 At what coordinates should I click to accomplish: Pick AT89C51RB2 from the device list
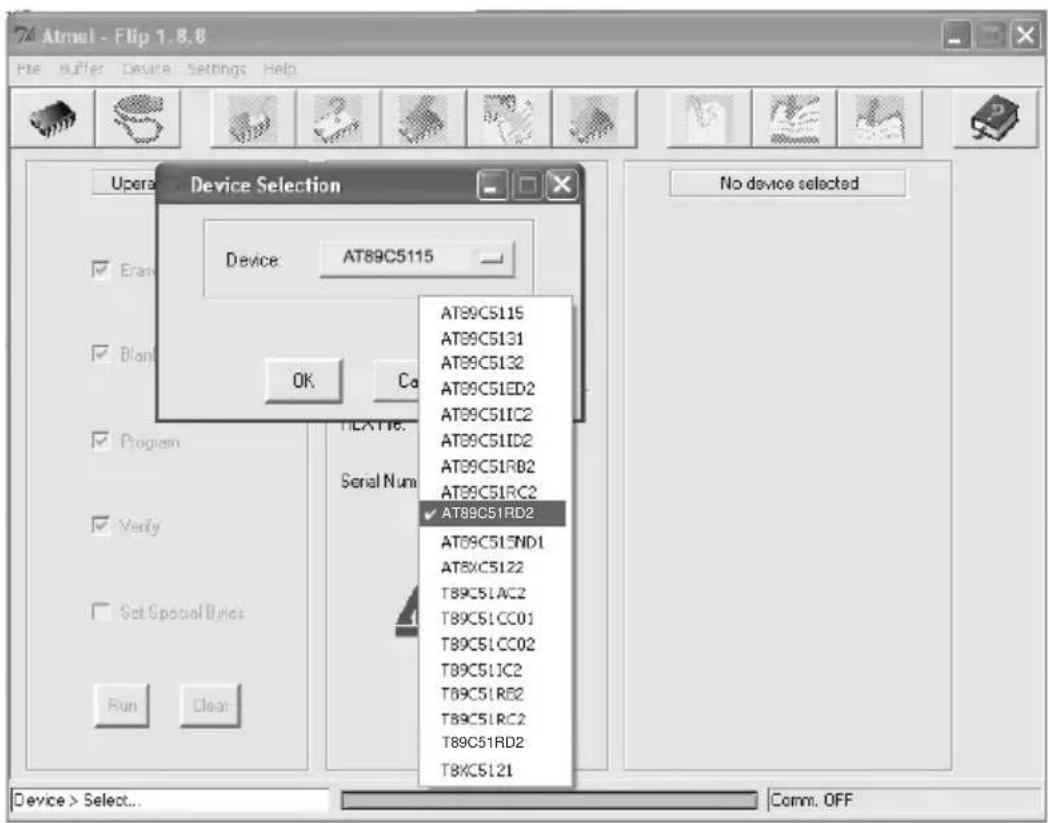click(x=495, y=466)
